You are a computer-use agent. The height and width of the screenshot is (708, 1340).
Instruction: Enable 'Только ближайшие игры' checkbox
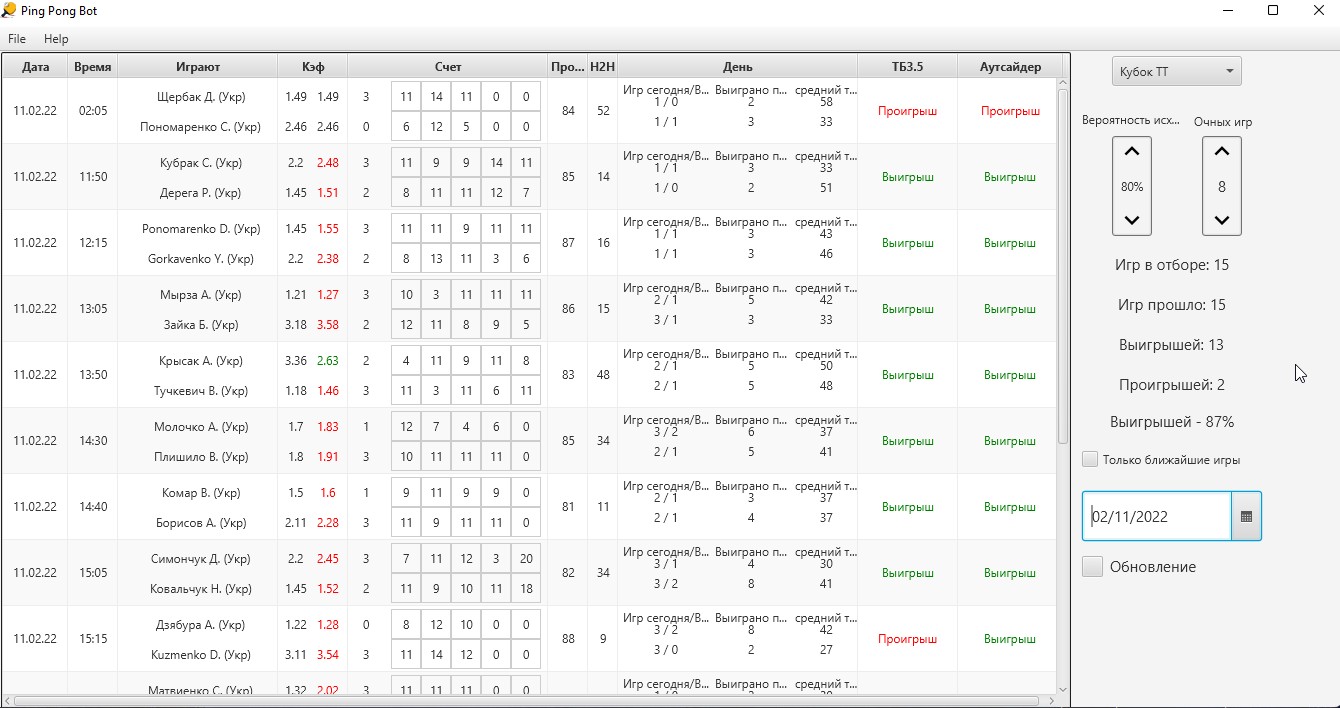click(1090, 460)
